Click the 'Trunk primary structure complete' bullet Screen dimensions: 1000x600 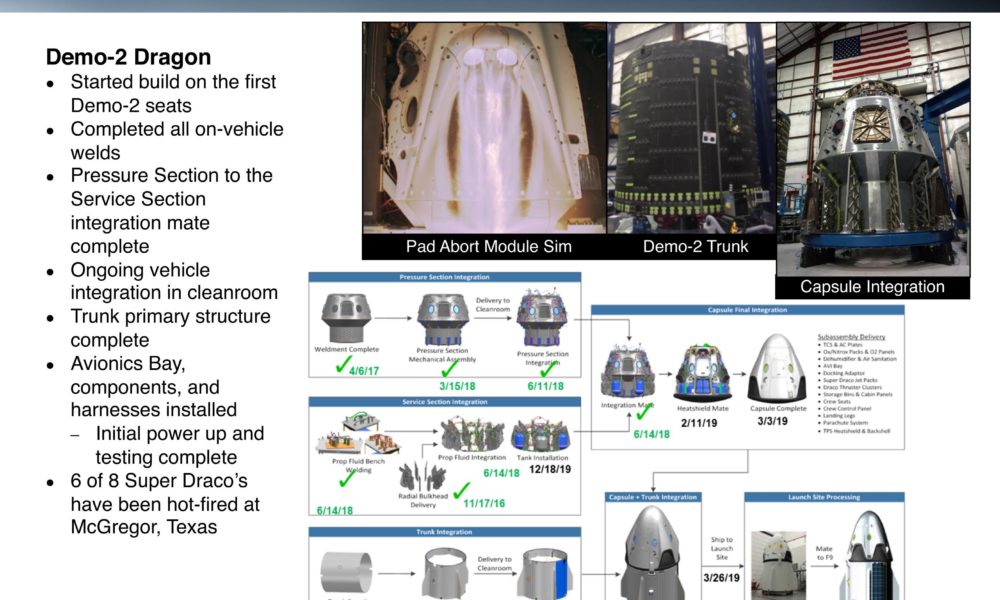point(170,328)
